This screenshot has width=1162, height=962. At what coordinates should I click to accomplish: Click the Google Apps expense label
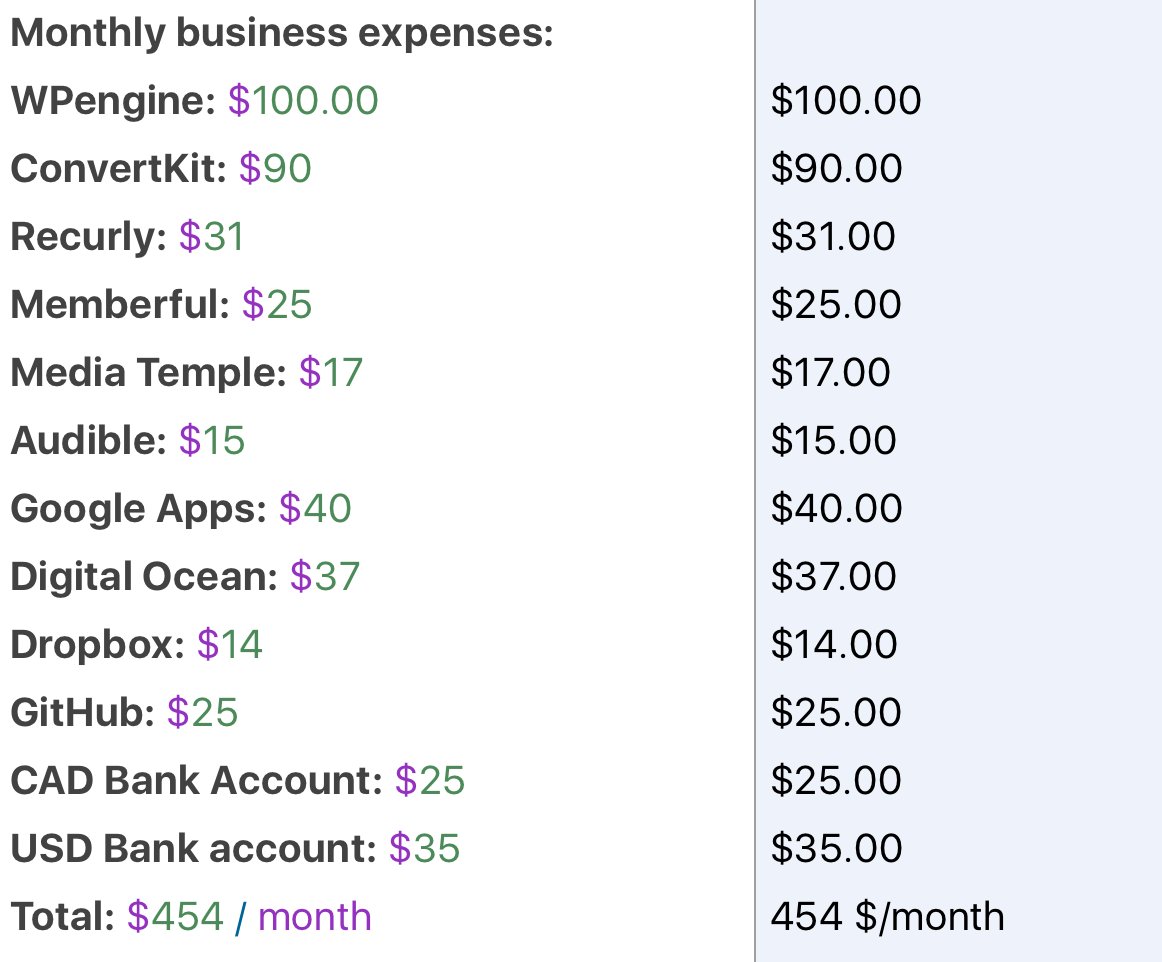(x=138, y=509)
